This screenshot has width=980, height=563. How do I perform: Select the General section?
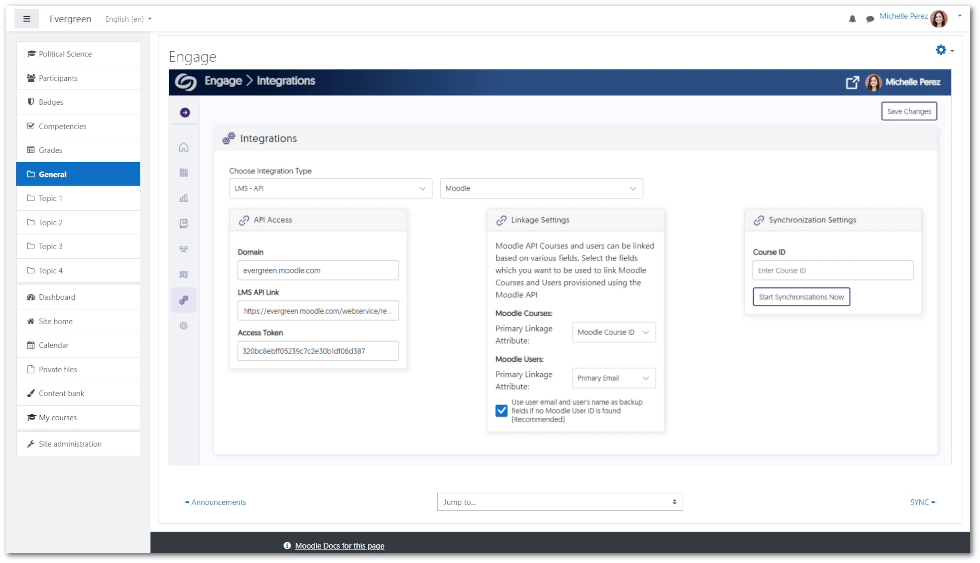tap(78, 174)
